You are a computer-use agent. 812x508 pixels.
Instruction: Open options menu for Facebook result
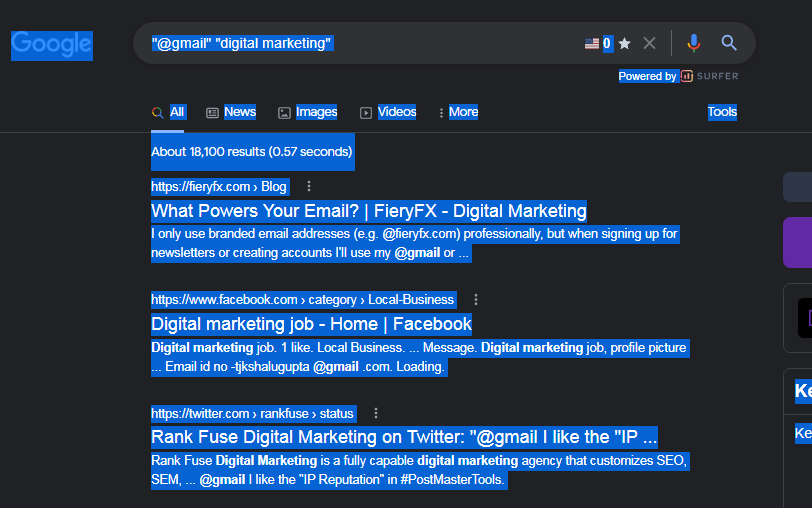point(476,299)
